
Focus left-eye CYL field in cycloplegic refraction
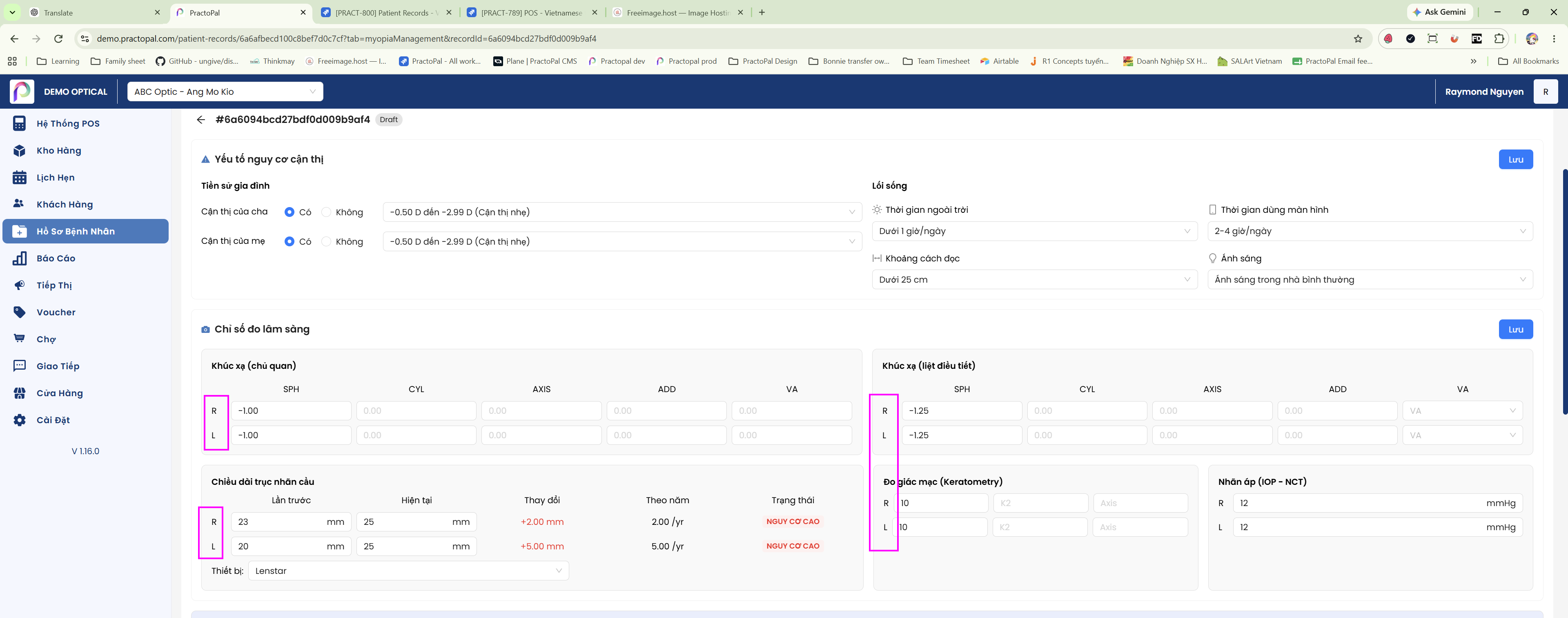coord(1087,435)
